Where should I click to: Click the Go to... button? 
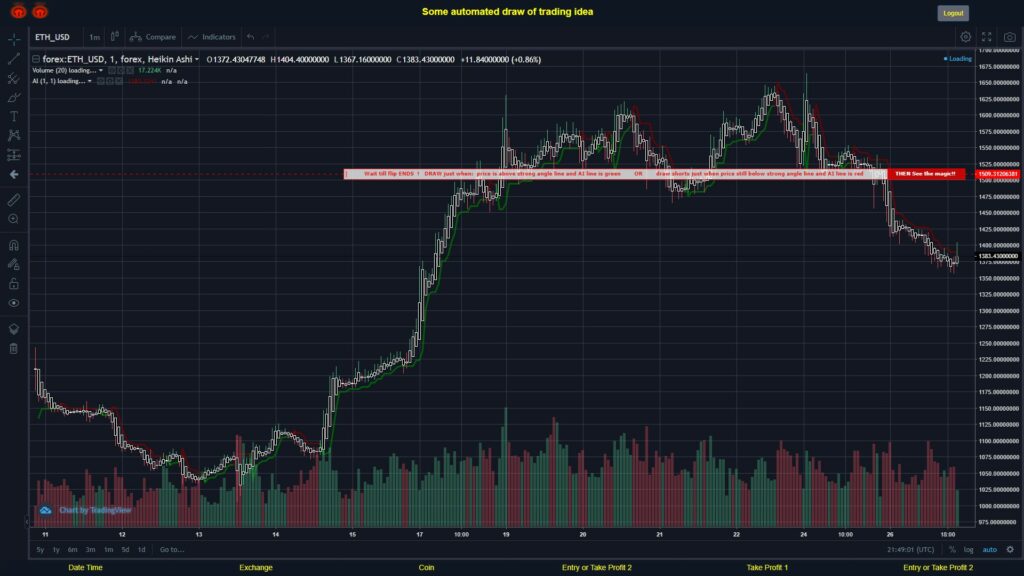tap(172, 550)
